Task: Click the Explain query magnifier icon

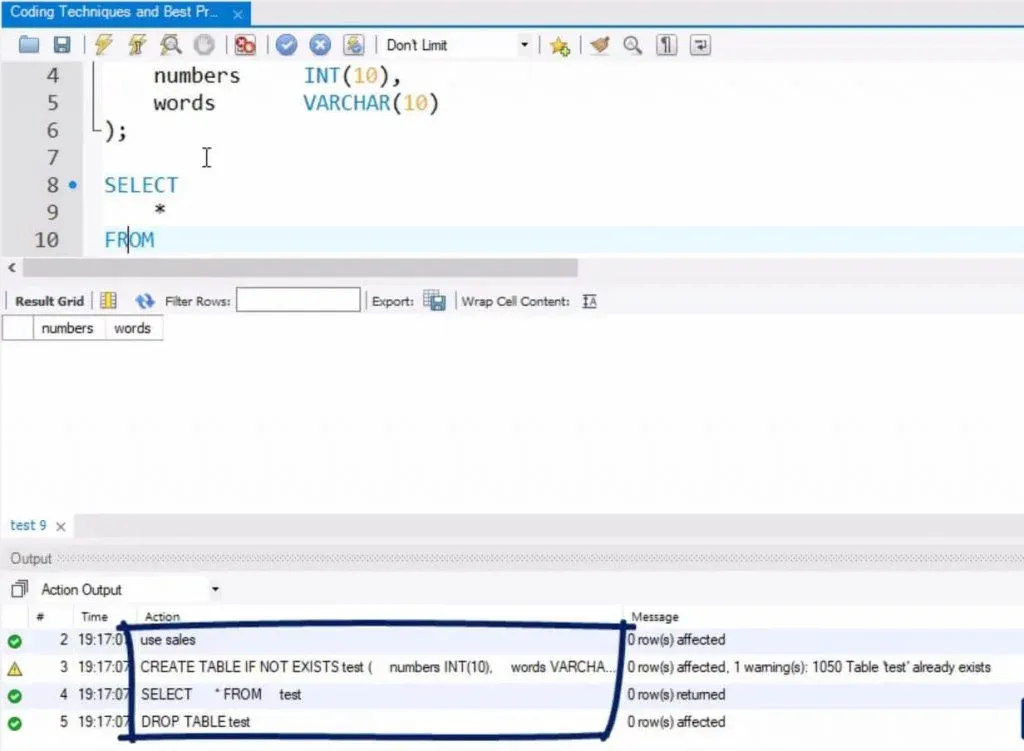Action: tap(171, 45)
